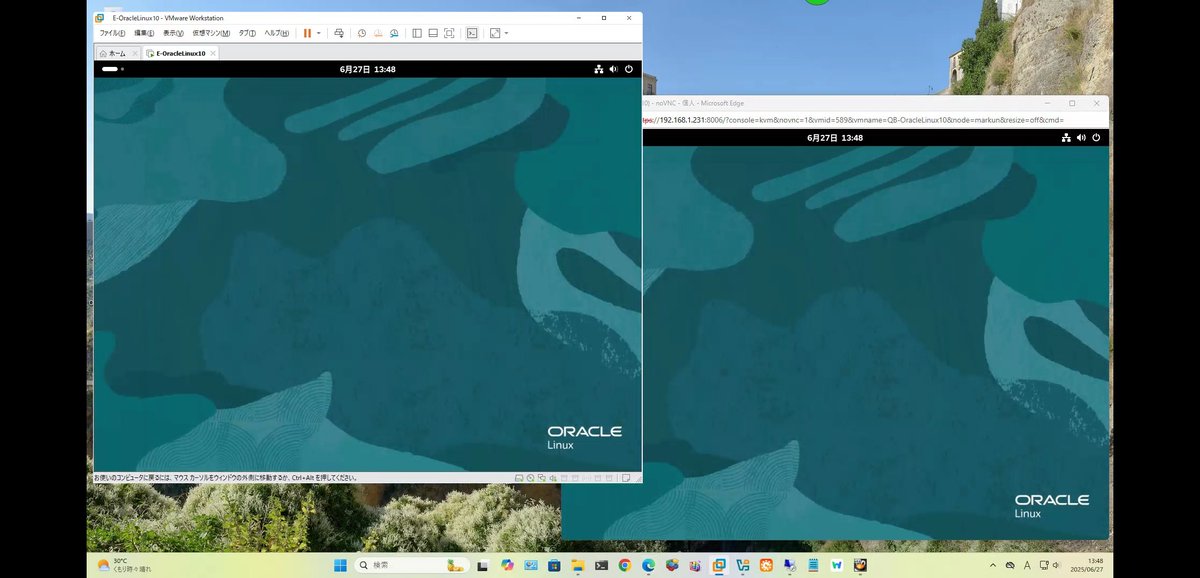Open the ヘルプ menu in VMware
This screenshot has width=1200, height=578.
(276, 33)
